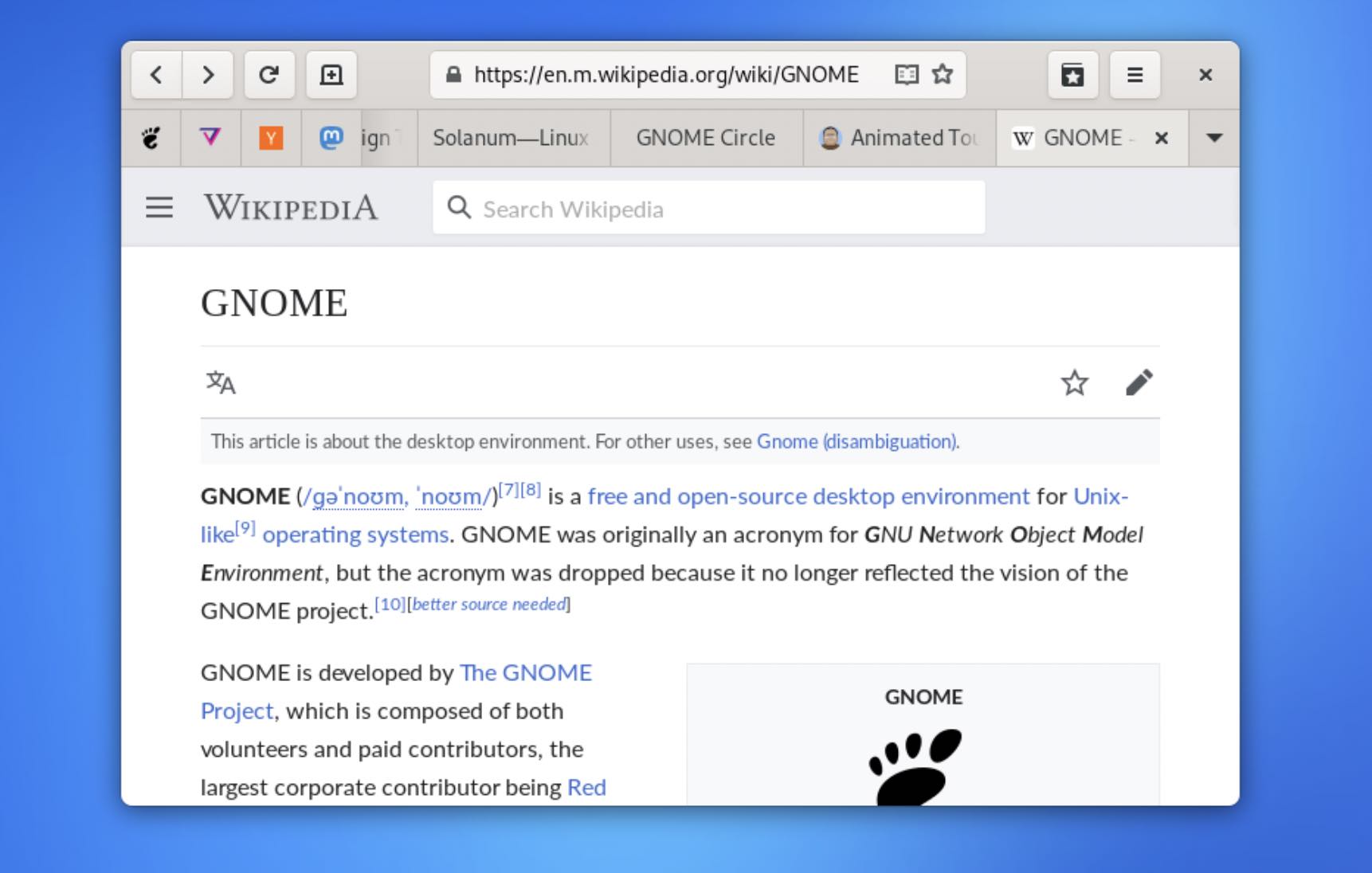1372x873 pixels.
Task: Click the GNOME foot logo in infobox
Action: 915,766
